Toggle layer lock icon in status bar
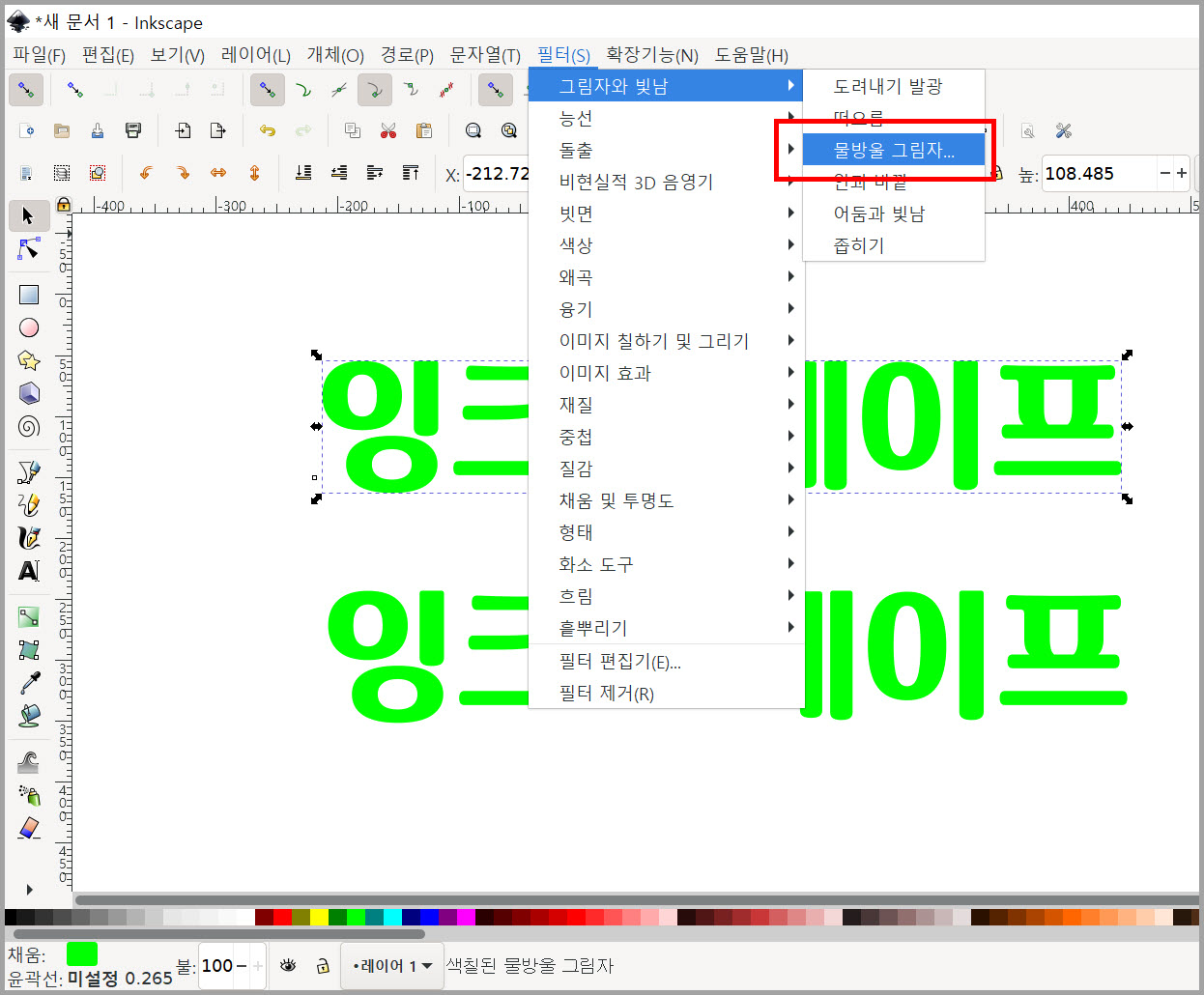 pos(323,965)
